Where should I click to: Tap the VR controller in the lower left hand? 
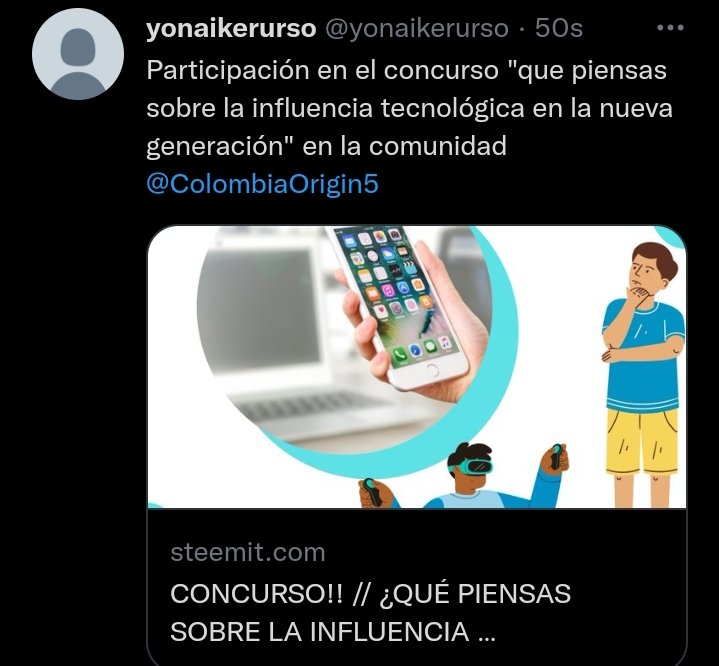pos(373,492)
